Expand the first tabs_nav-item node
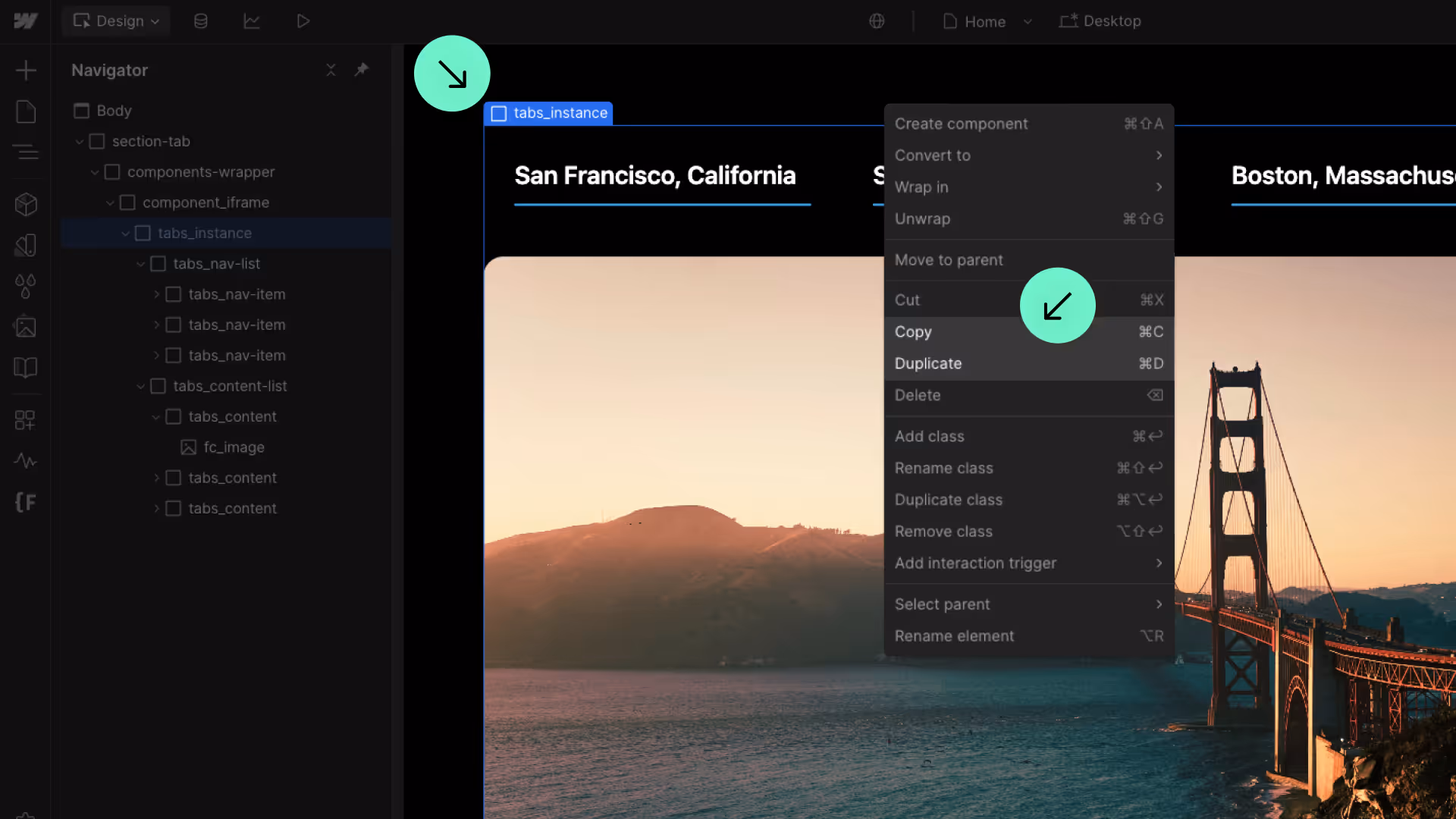Viewport: 1456px width, 819px height. click(x=156, y=294)
